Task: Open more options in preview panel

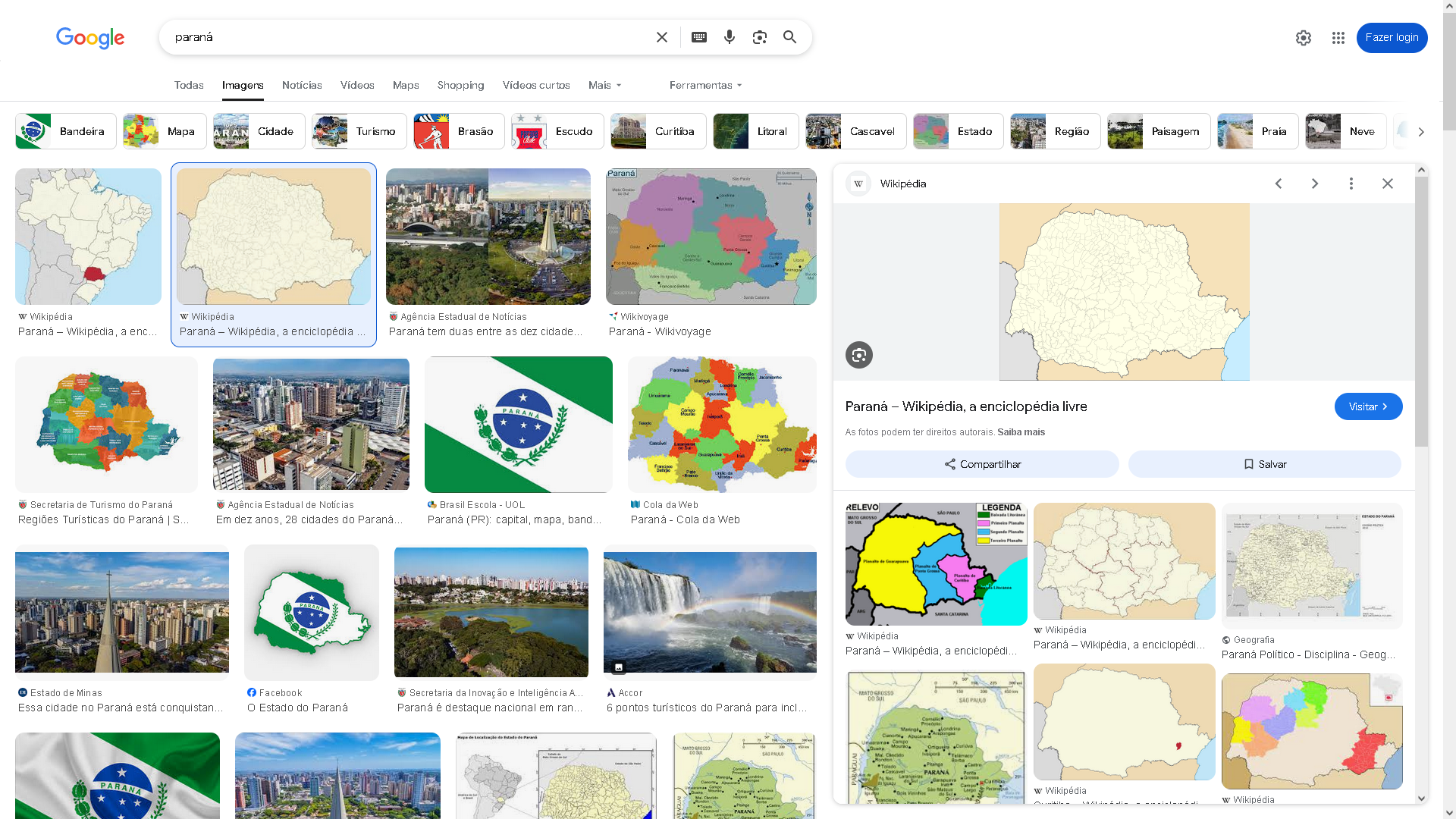Action: (1351, 184)
